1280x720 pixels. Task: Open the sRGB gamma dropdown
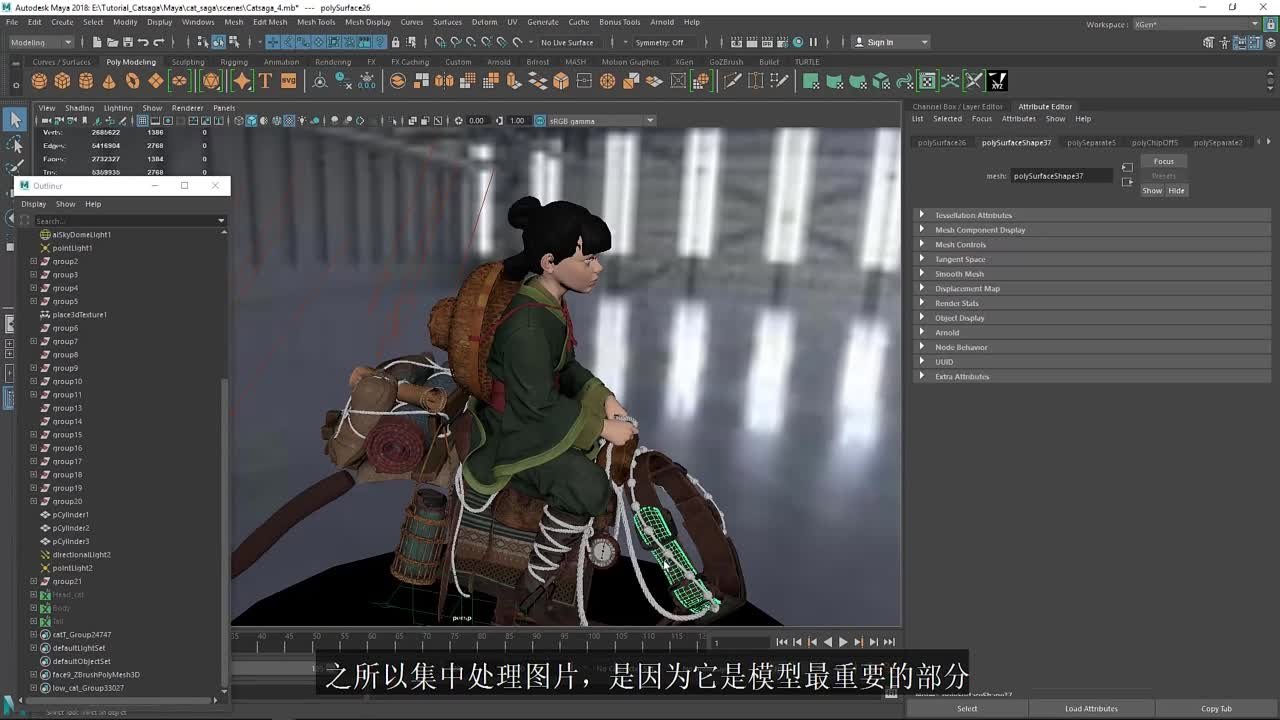[x=601, y=120]
